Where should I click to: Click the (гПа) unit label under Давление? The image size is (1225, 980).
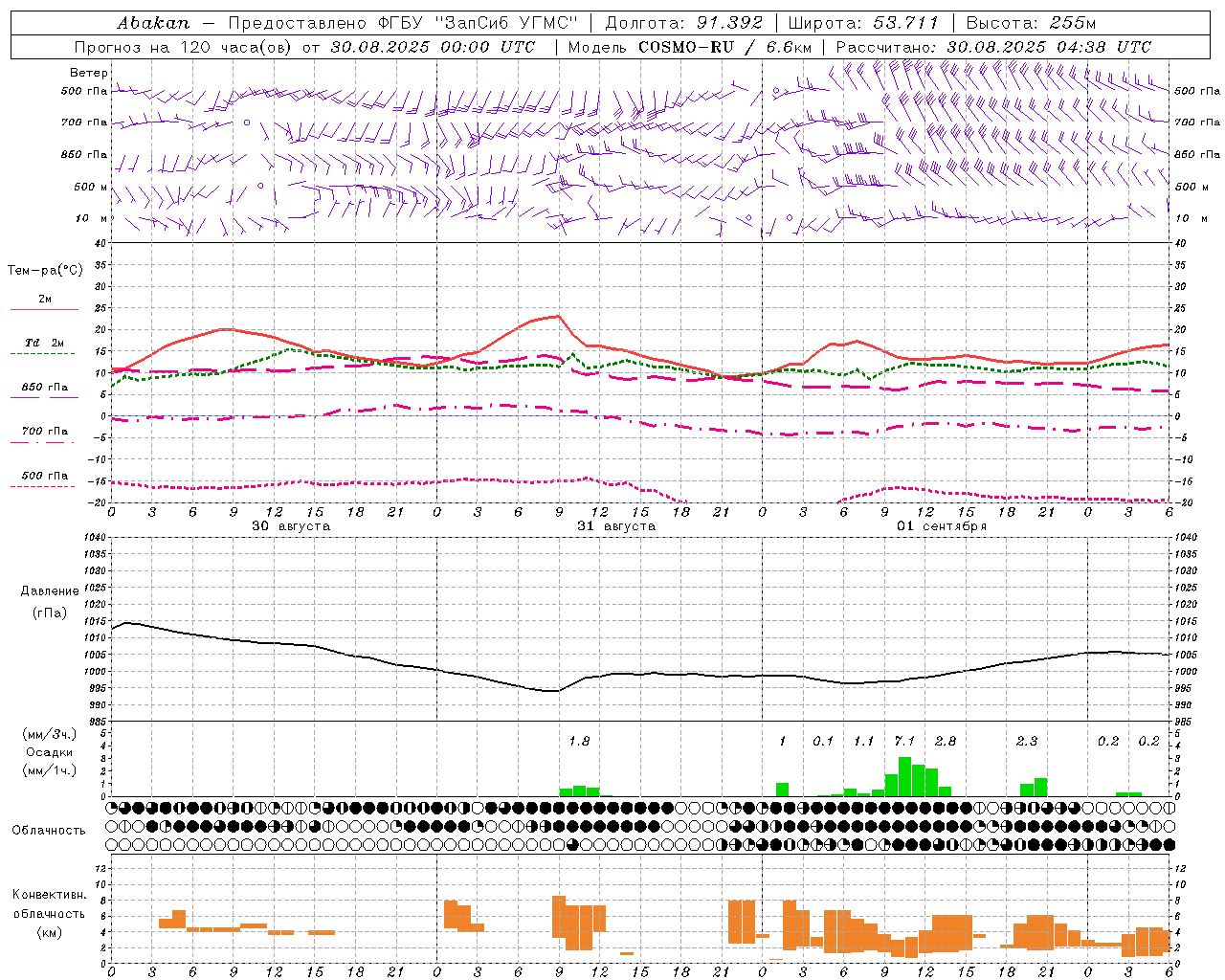click(50, 612)
